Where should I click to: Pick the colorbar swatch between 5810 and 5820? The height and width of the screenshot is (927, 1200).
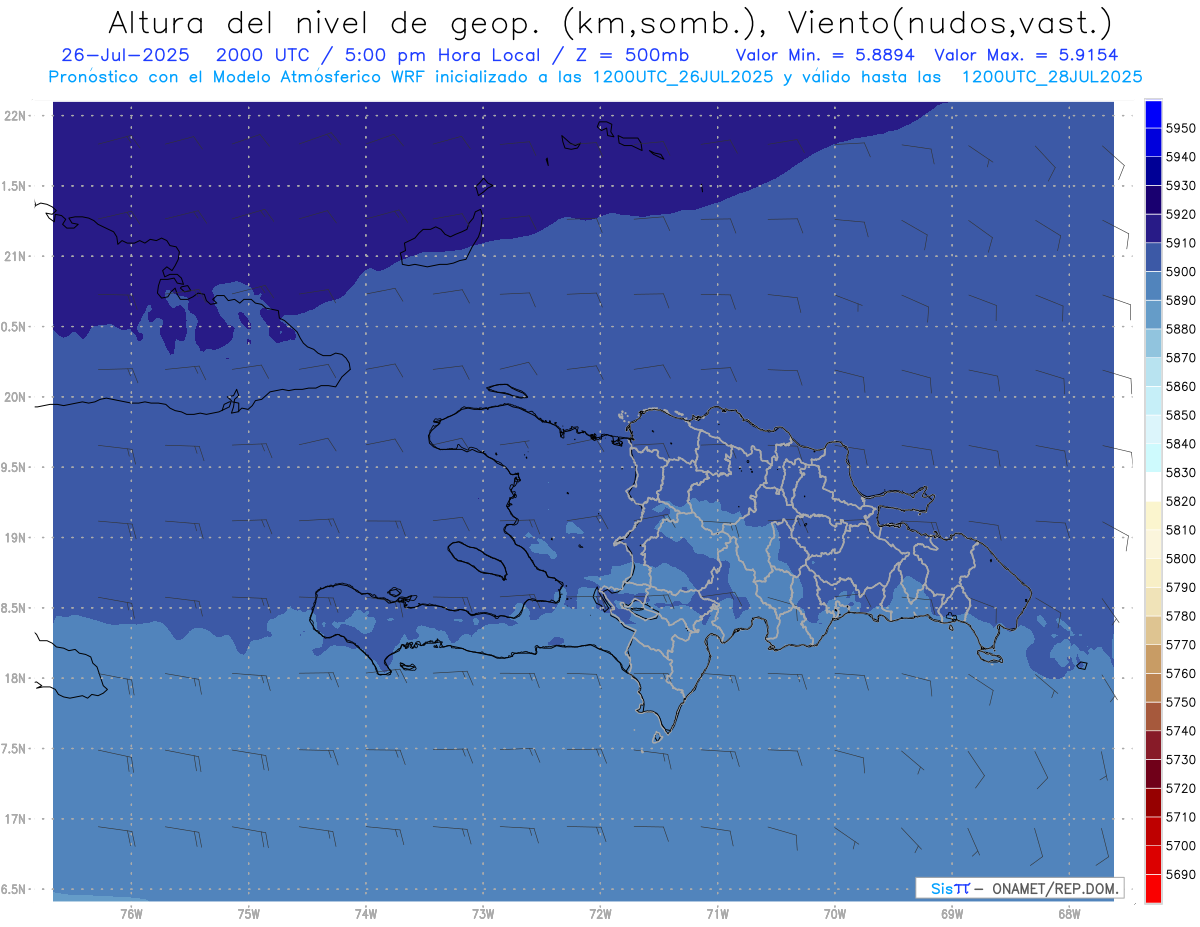coord(1152,516)
